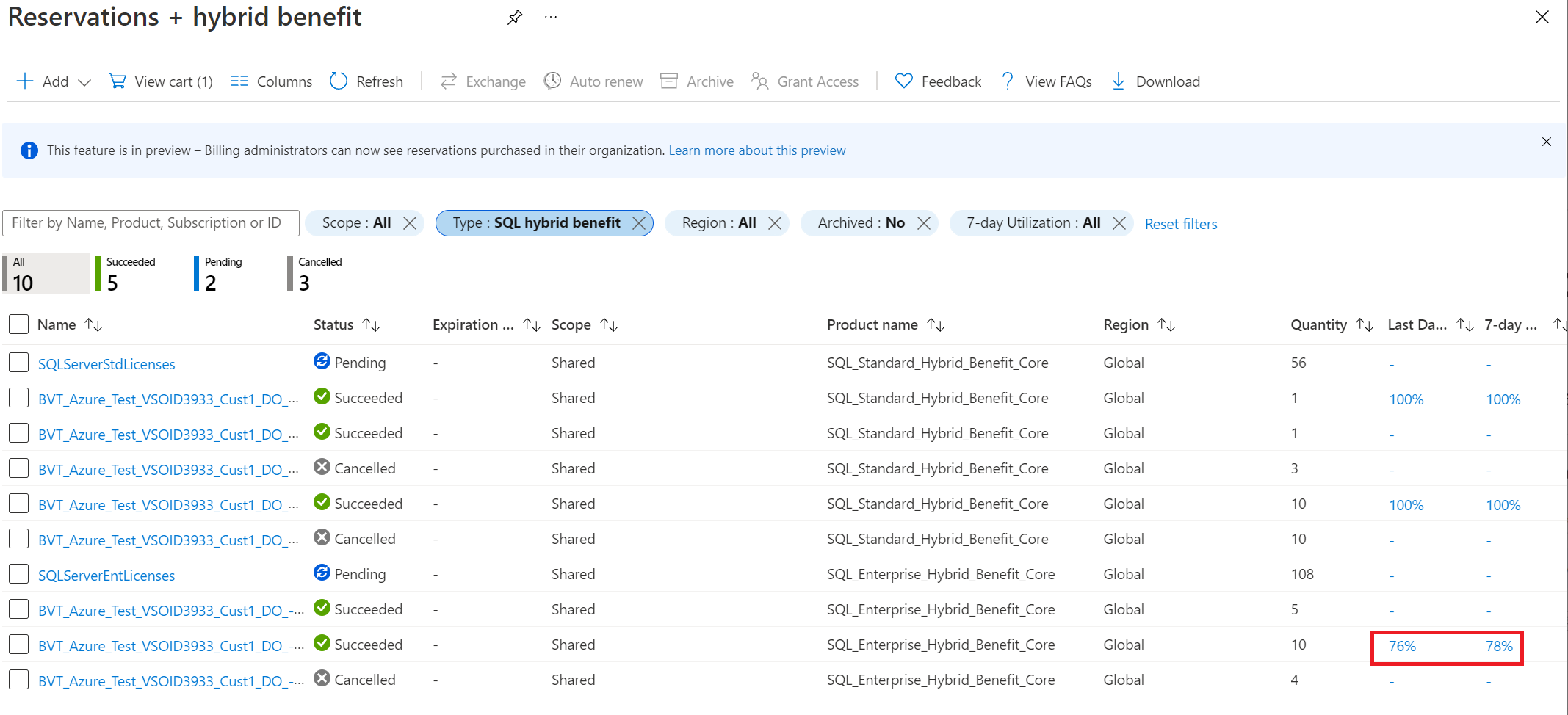Toggle the select-all checkbox beside Name

tap(19, 324)
